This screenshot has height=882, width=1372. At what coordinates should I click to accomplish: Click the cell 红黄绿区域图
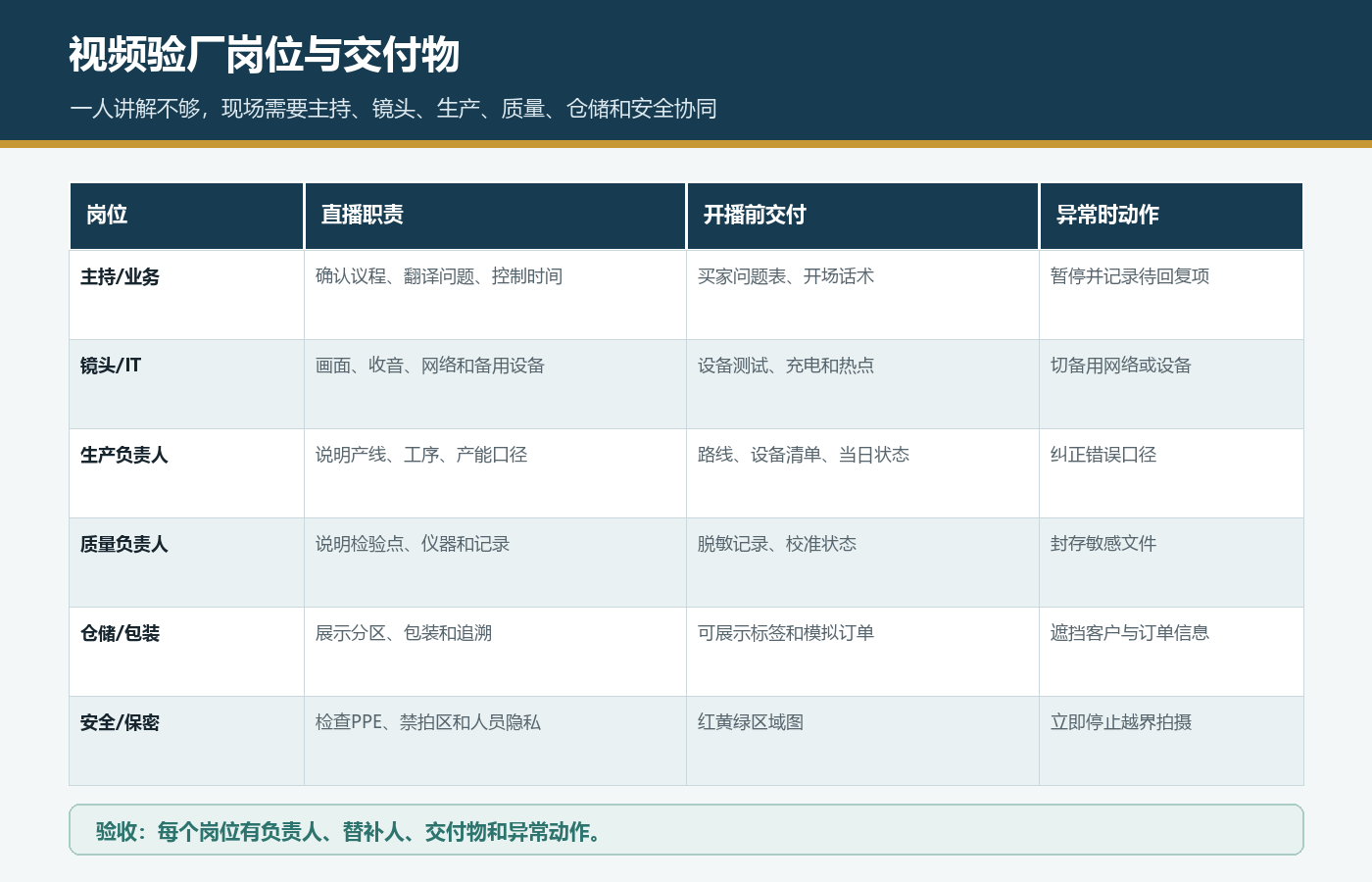click(862, 741)
